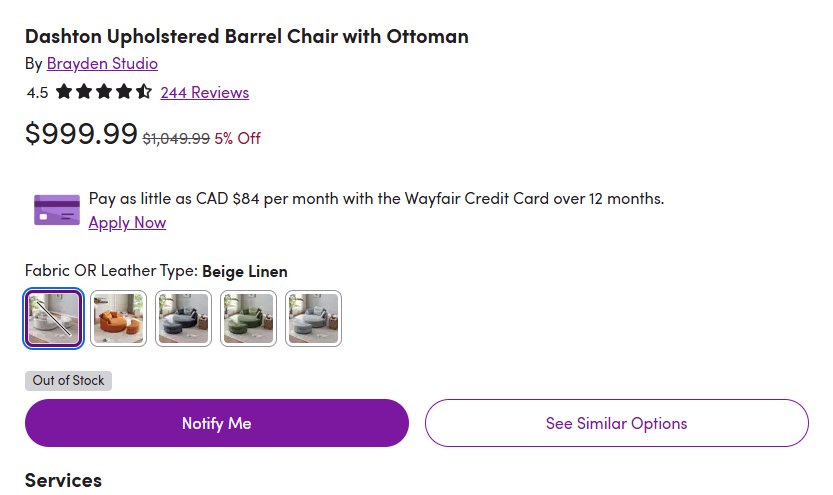Click the See Similar Options button

616,423
